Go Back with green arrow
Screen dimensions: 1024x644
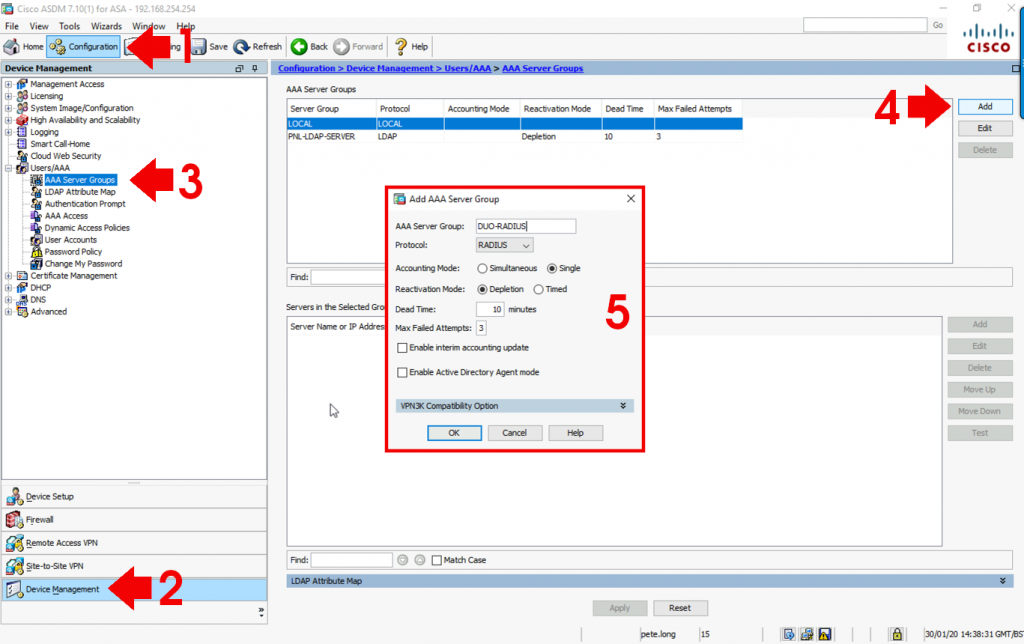tap(299, 46)
